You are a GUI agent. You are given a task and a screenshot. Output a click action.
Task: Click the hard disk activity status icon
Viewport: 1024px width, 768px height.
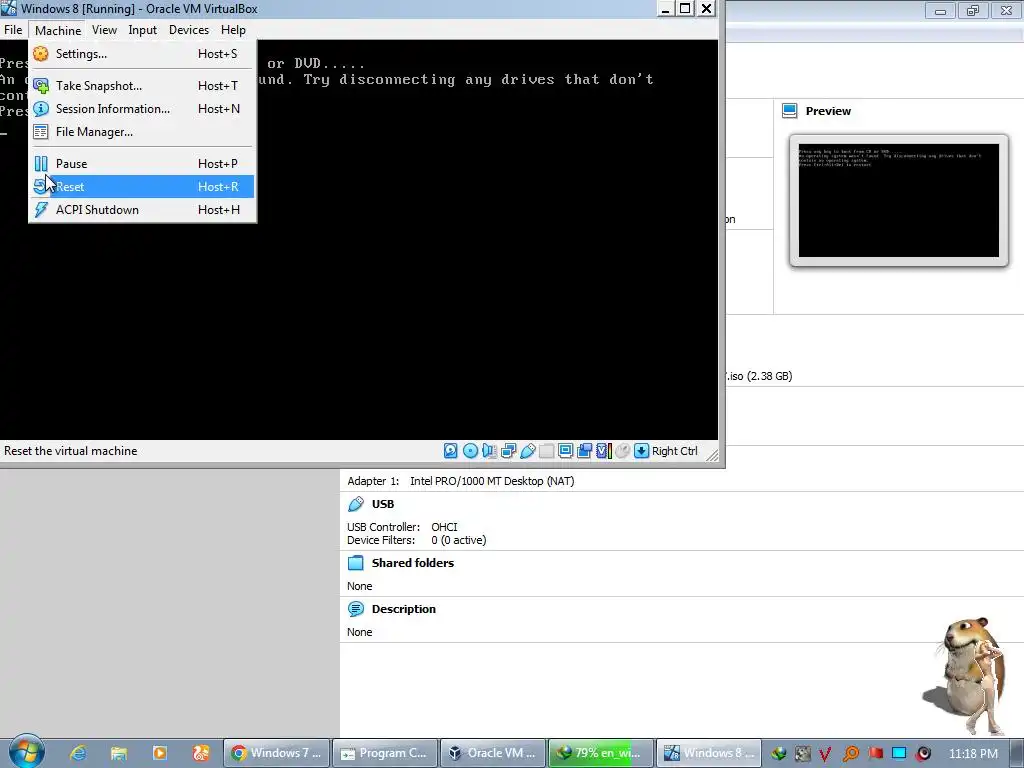point(451,451)
